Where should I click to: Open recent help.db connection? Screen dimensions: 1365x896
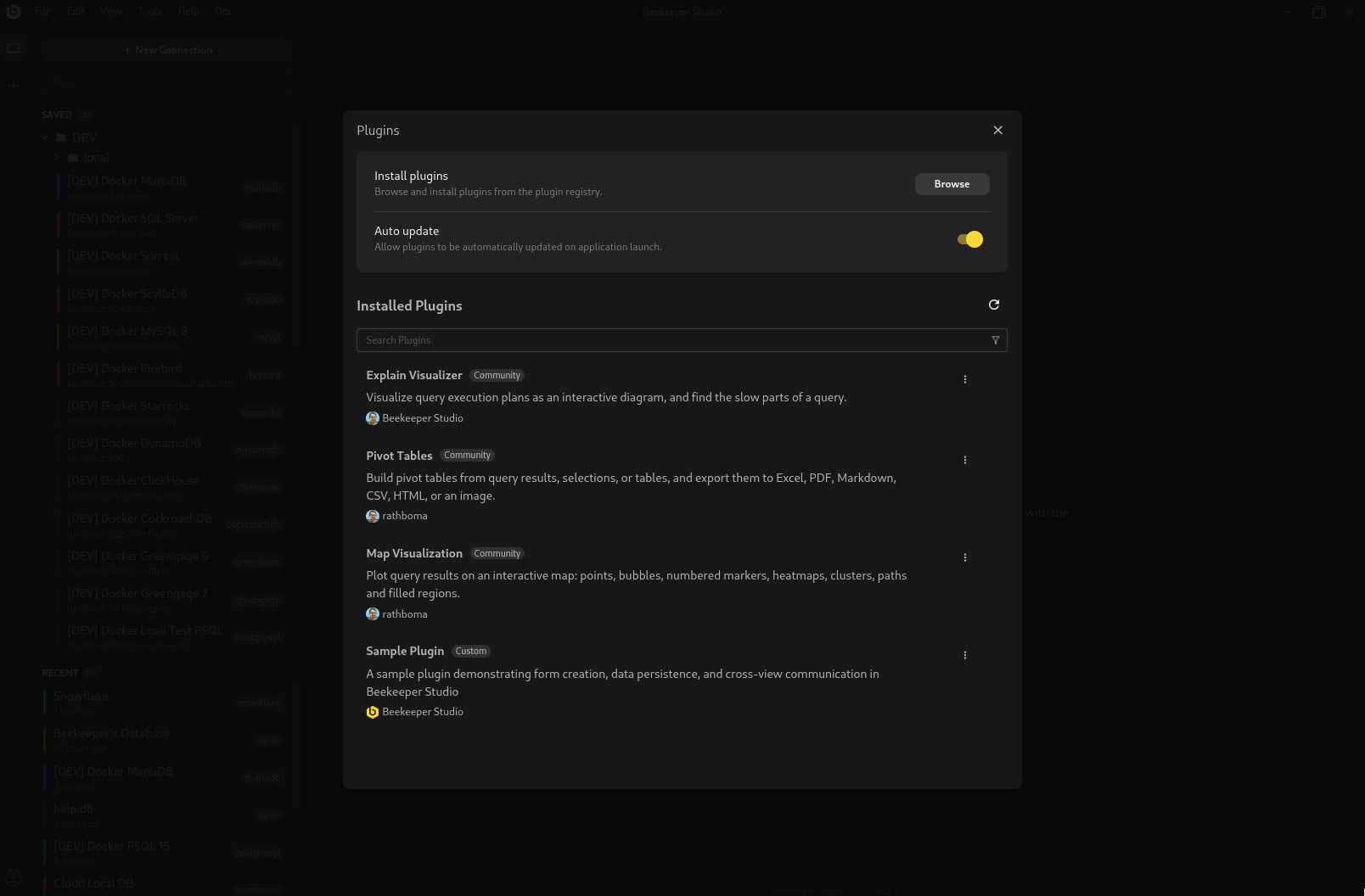(166, 815)
